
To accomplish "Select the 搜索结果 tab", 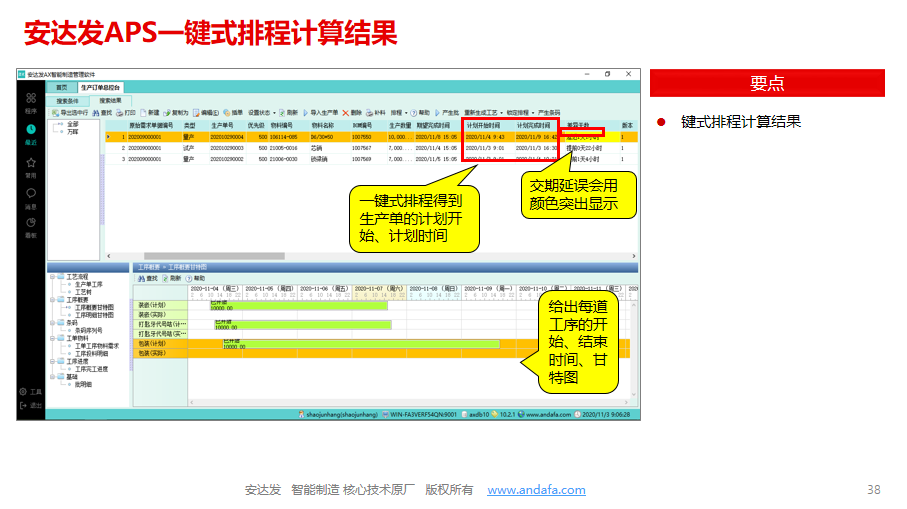I will pos(110,101).
